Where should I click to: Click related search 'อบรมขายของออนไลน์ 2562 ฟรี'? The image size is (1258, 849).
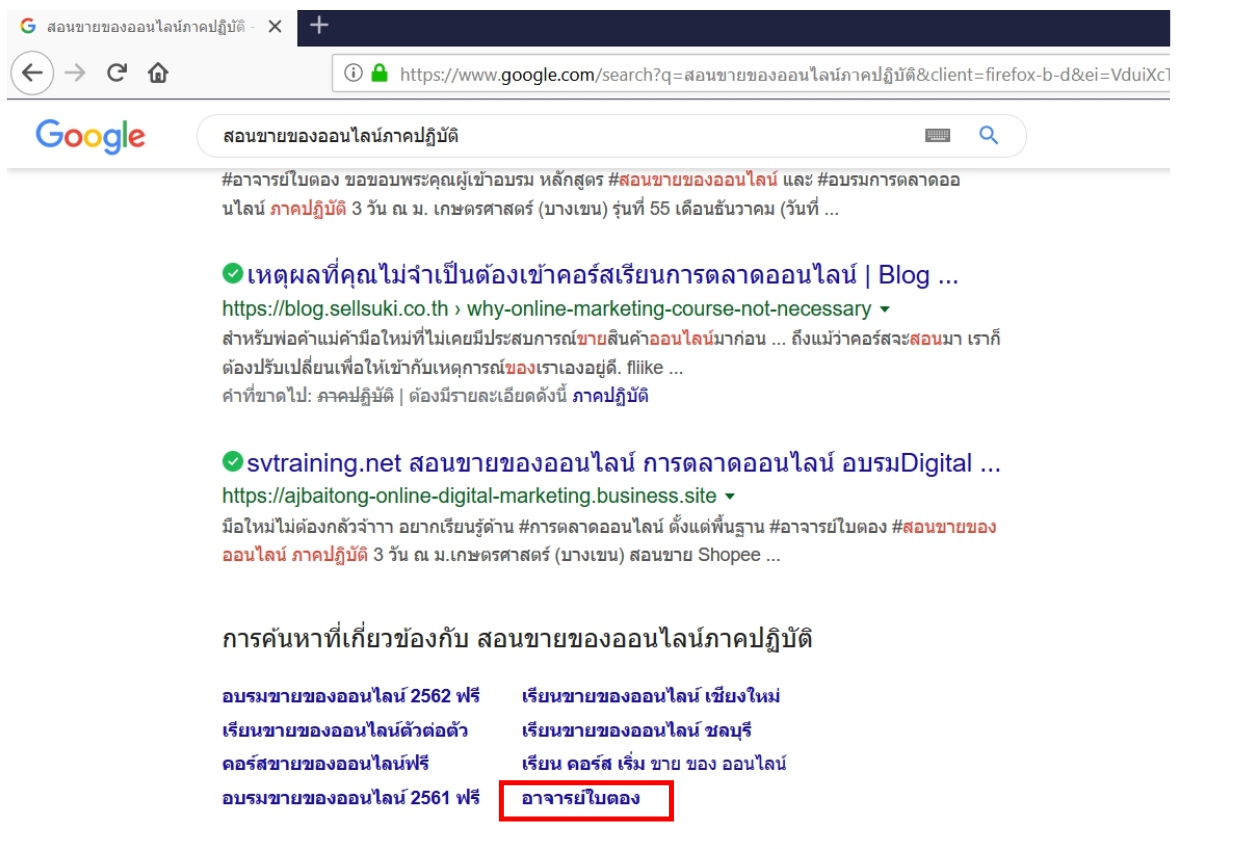351,695
